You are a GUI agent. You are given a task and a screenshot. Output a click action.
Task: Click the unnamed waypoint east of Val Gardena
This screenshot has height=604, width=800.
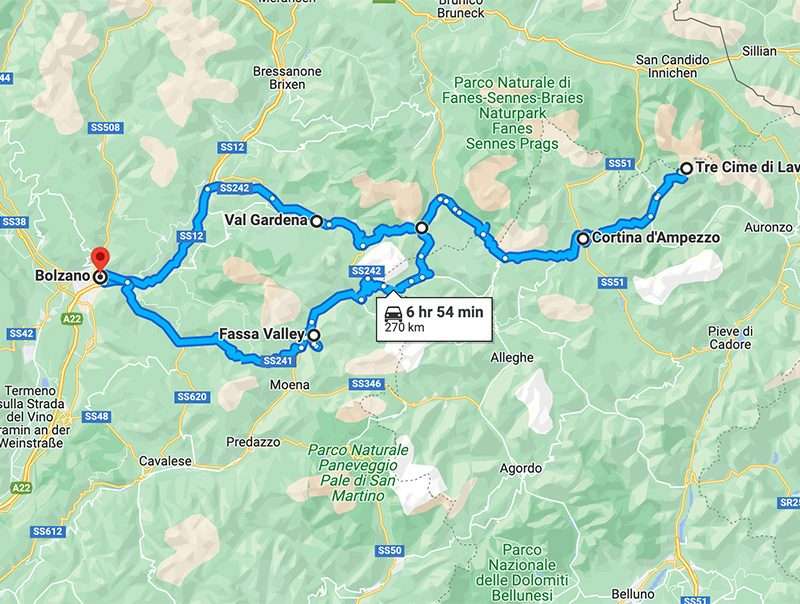(x=422, y=228)
